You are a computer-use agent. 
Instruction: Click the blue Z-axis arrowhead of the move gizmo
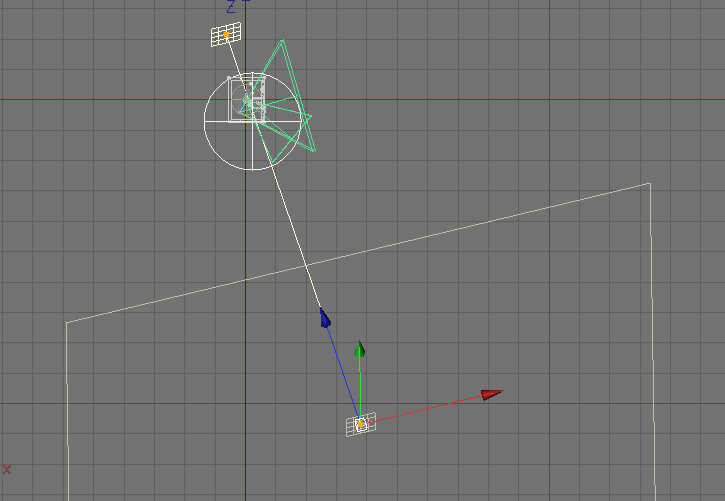pos(325,318)
